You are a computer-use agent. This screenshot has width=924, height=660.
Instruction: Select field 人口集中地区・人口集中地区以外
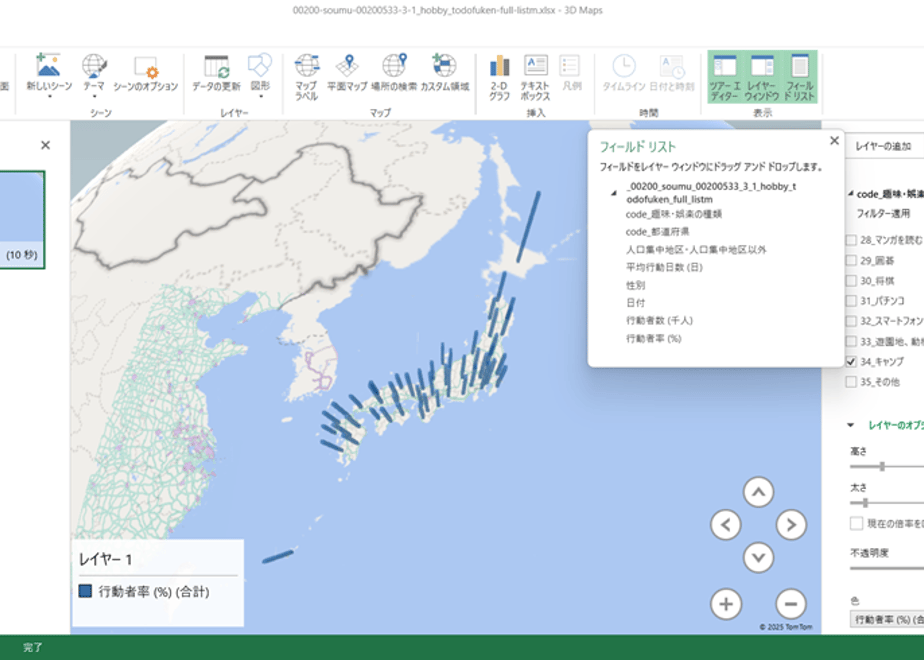click(696, 249)
